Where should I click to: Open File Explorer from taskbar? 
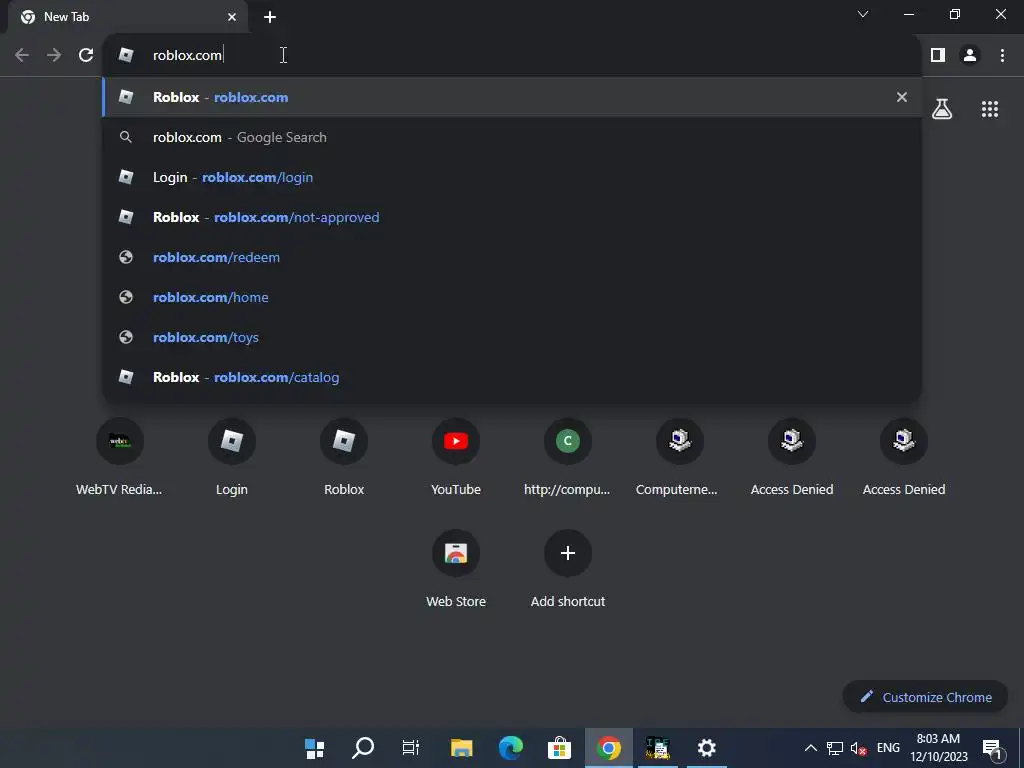(462, 748)
